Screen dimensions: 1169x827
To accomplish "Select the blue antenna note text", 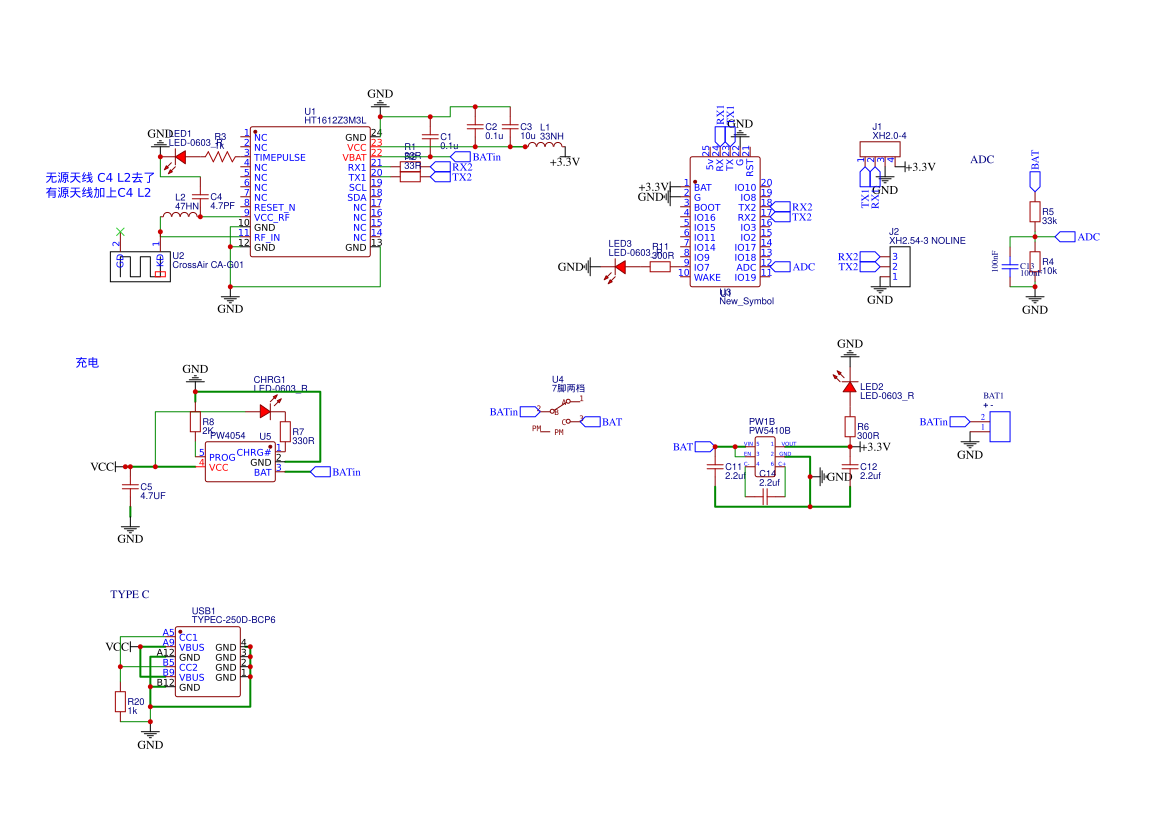I will pyautogui.click(x=98, y=185).
